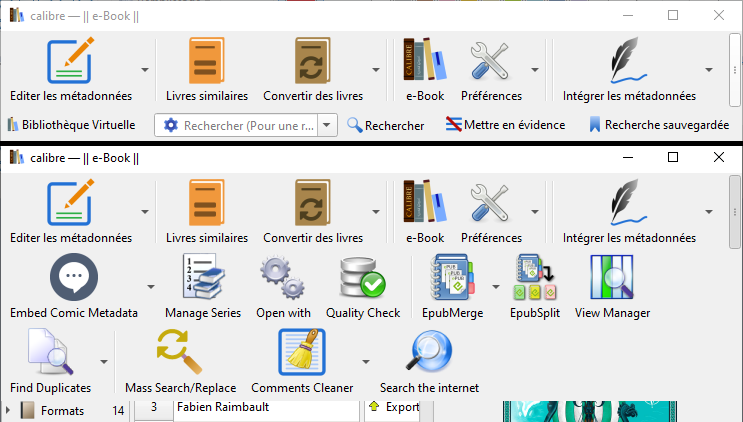The height and width of the screenshot is (422, 743).
Task: Click Convertir des livres in upper window
Action: click(x=313, y=70)
